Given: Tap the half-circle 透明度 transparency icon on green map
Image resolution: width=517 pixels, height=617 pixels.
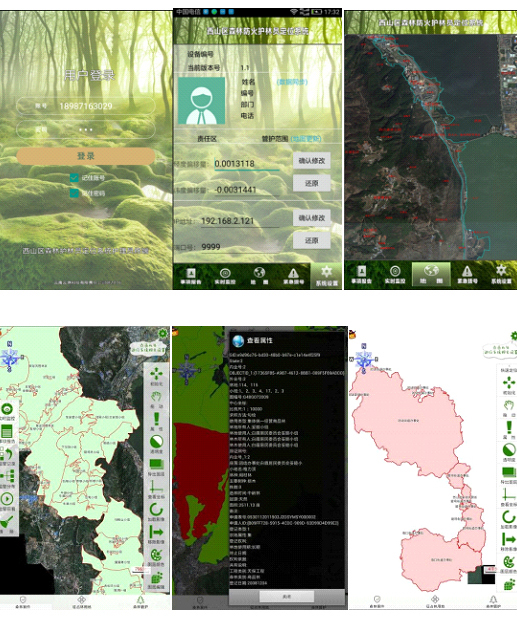Looking at the screenshot, I should point(156,441).
